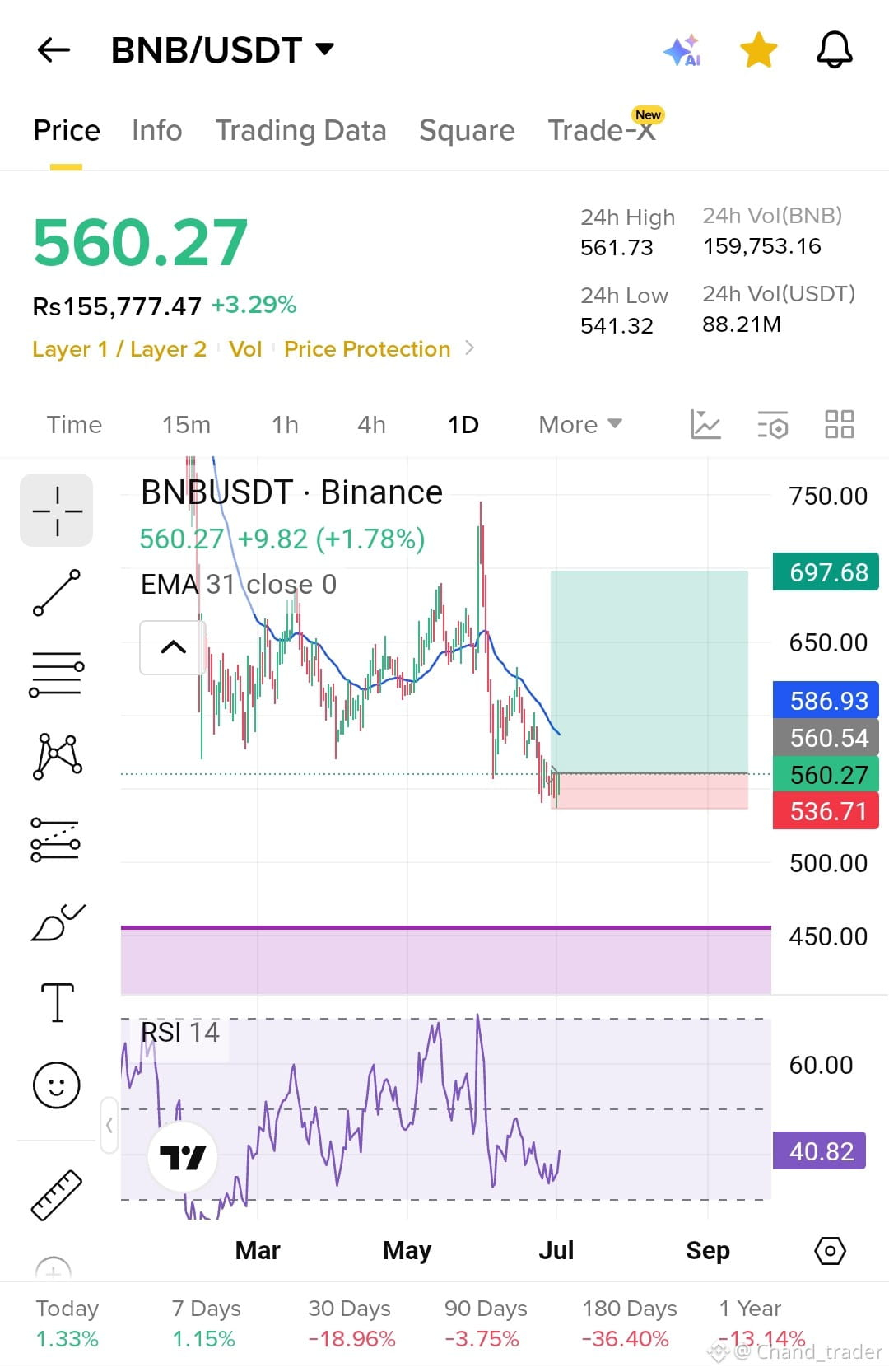The image size is (889, 1372).
Task: Open the Price Protection tag
Action: tap(367, 349)
